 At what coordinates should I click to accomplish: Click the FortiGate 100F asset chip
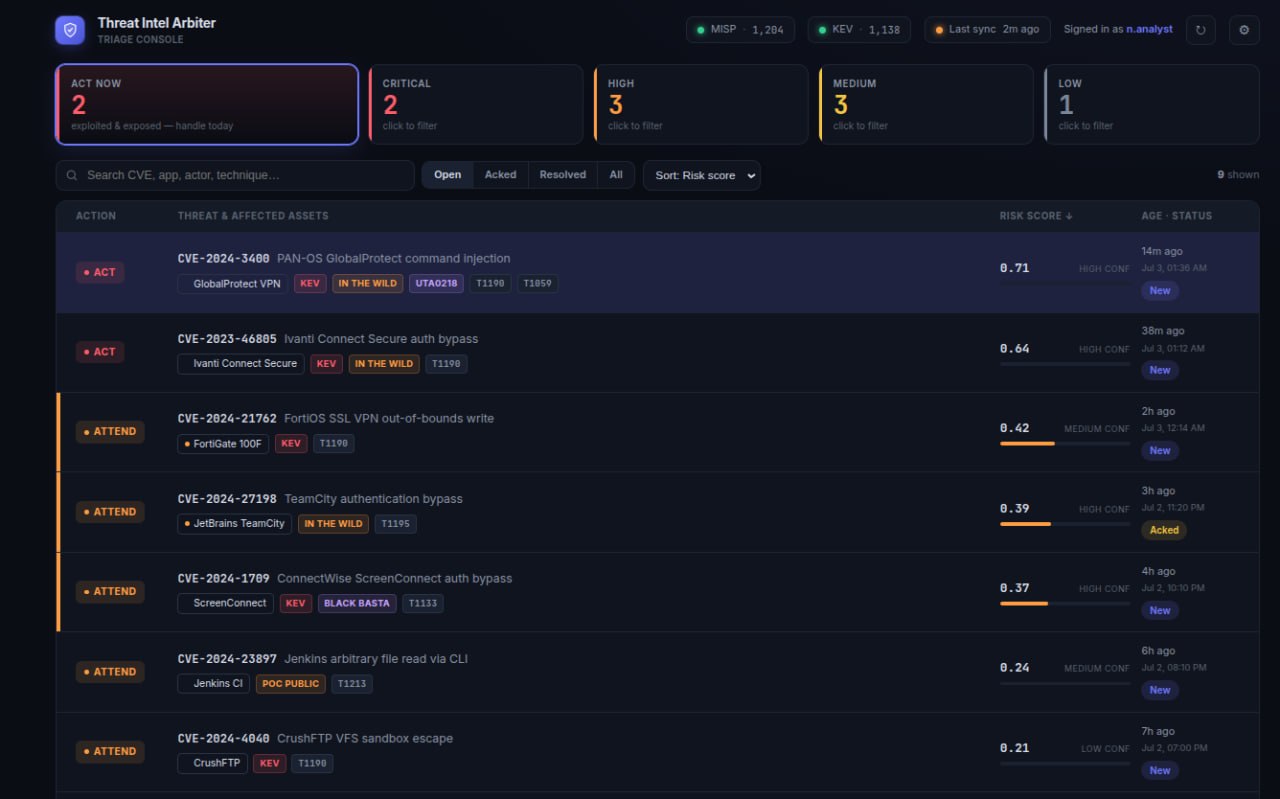click(223, 443)
